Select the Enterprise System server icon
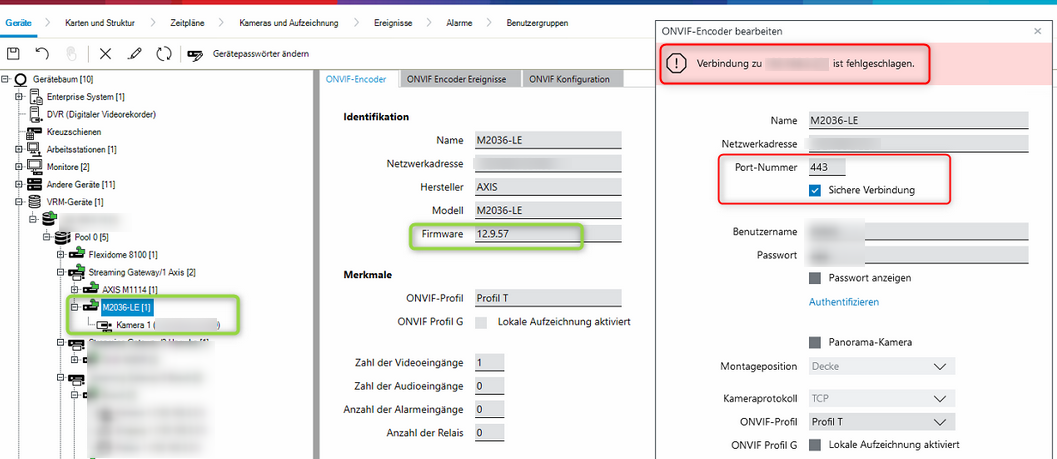 coord(36,97)
